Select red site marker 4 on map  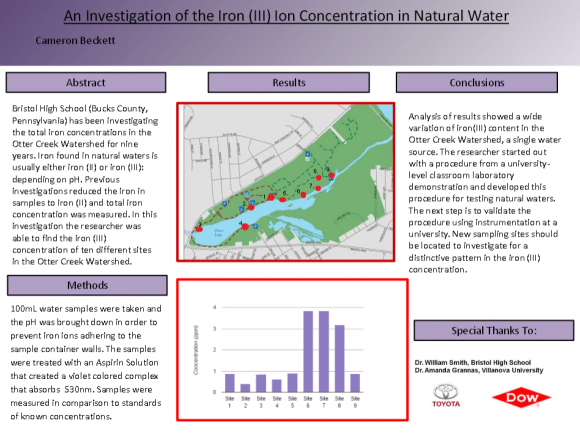(245, 227)
